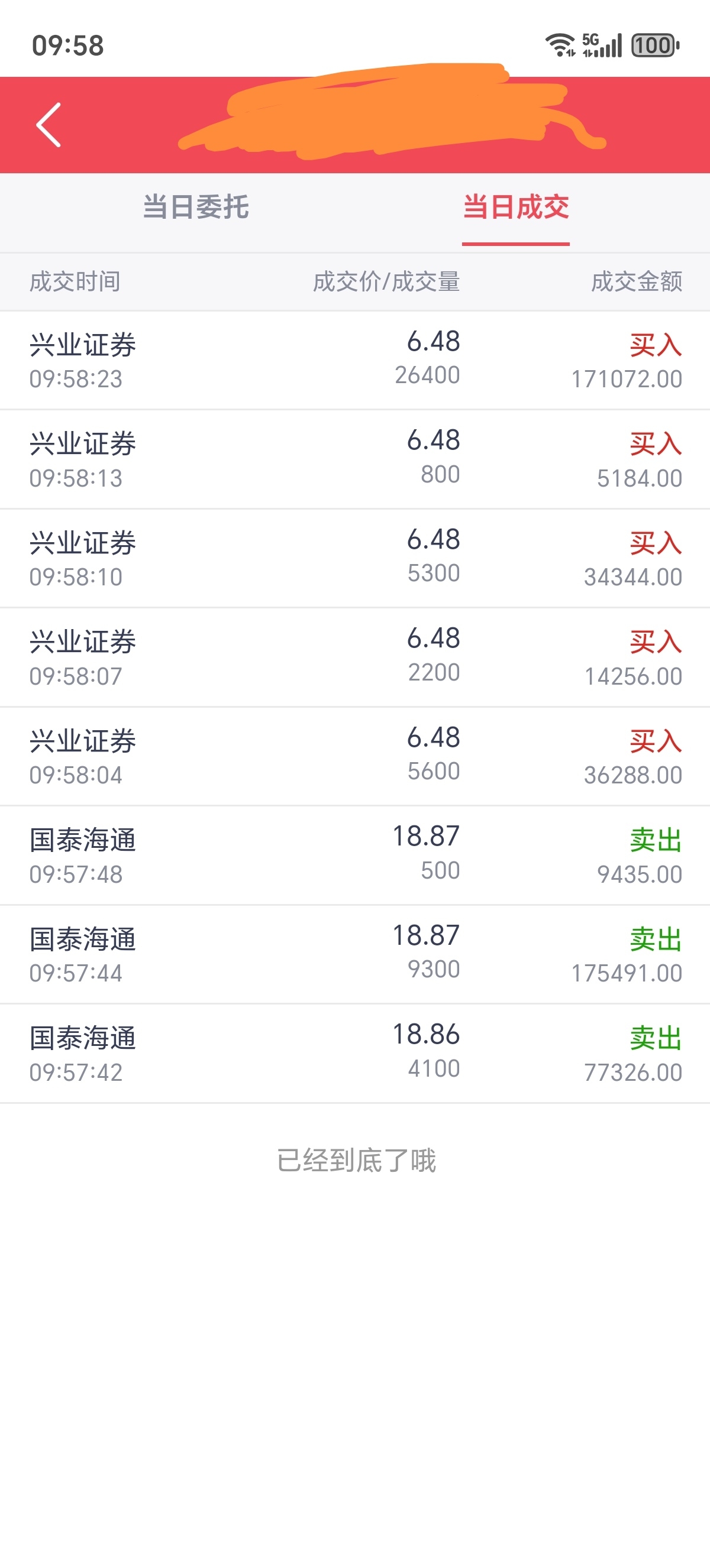The width and height of the screenshot is (710, 1568).
Task: Tap the battery 100 indicator icon
Action: click(x=655, y=45)
